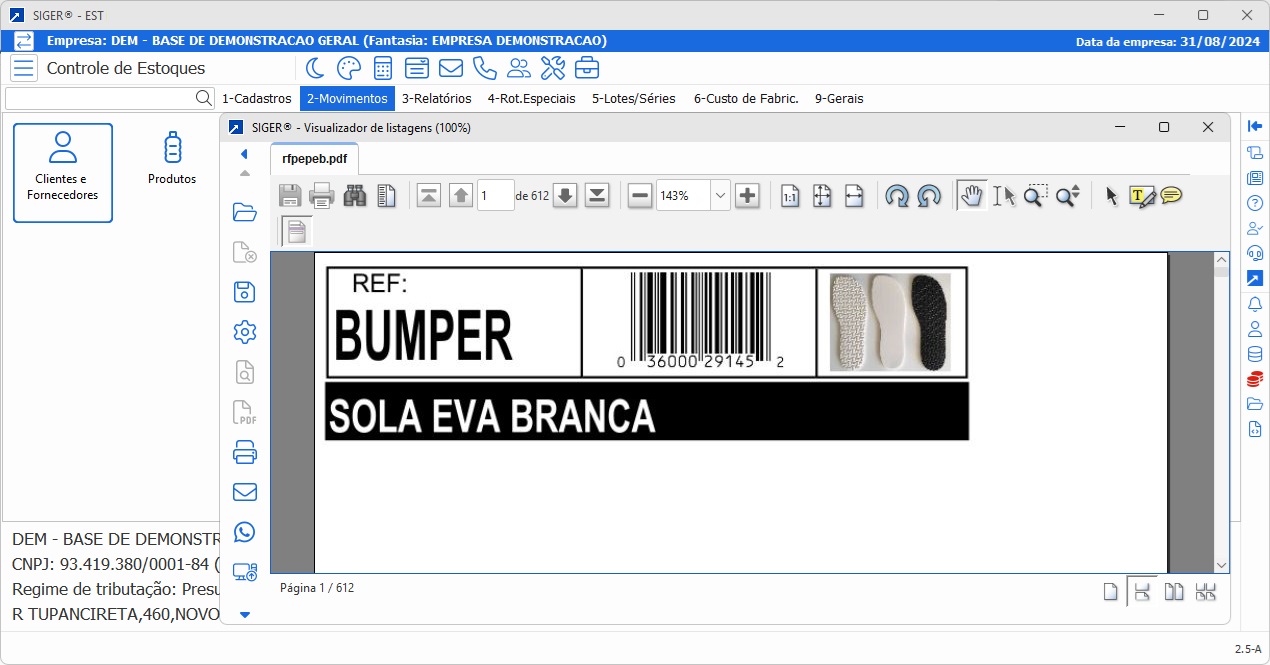1270x665 pixels.
Task: Send listing by email envelope icon
Action: click(x=244, y=492)
